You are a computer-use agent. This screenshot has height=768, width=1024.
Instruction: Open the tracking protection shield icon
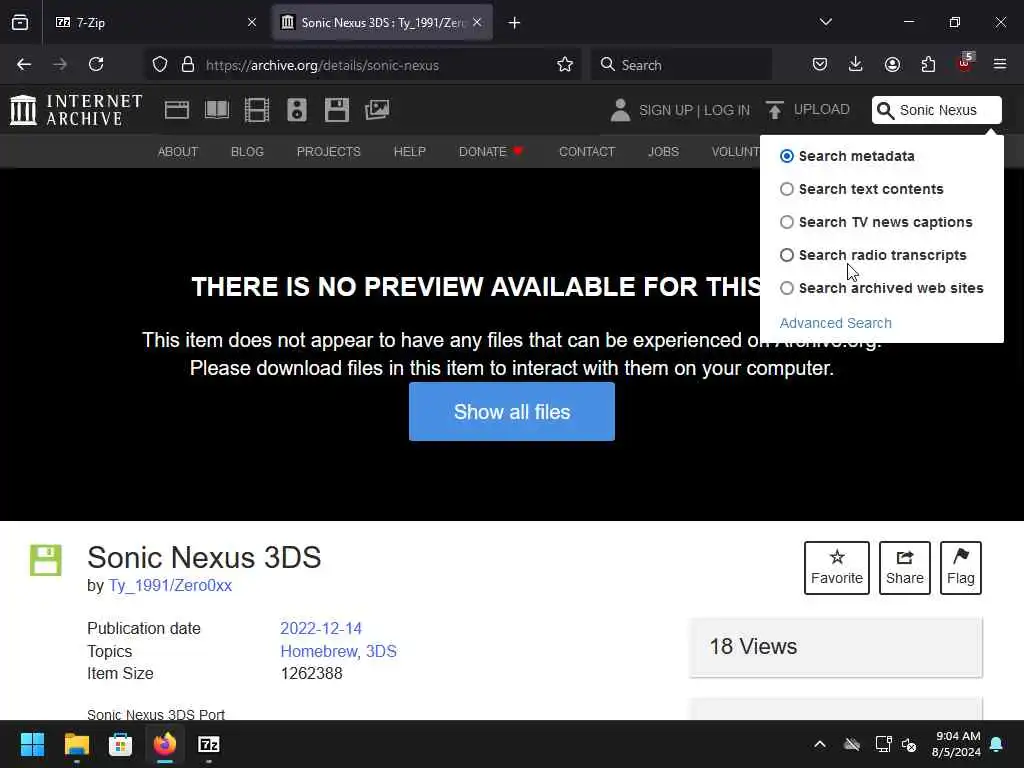pyautogui.click(x=160, y=65)
